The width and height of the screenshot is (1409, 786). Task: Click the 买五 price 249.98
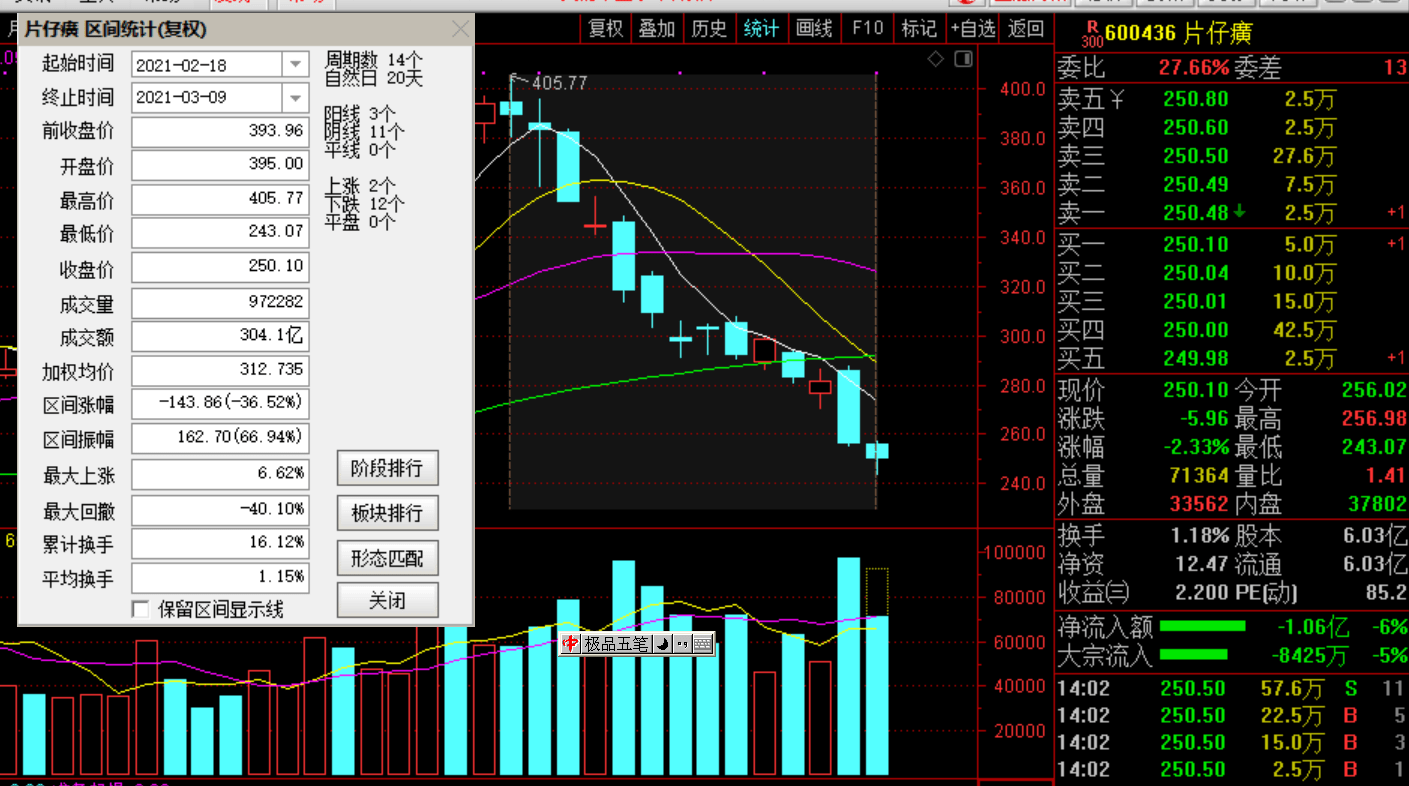point(1196,358)
